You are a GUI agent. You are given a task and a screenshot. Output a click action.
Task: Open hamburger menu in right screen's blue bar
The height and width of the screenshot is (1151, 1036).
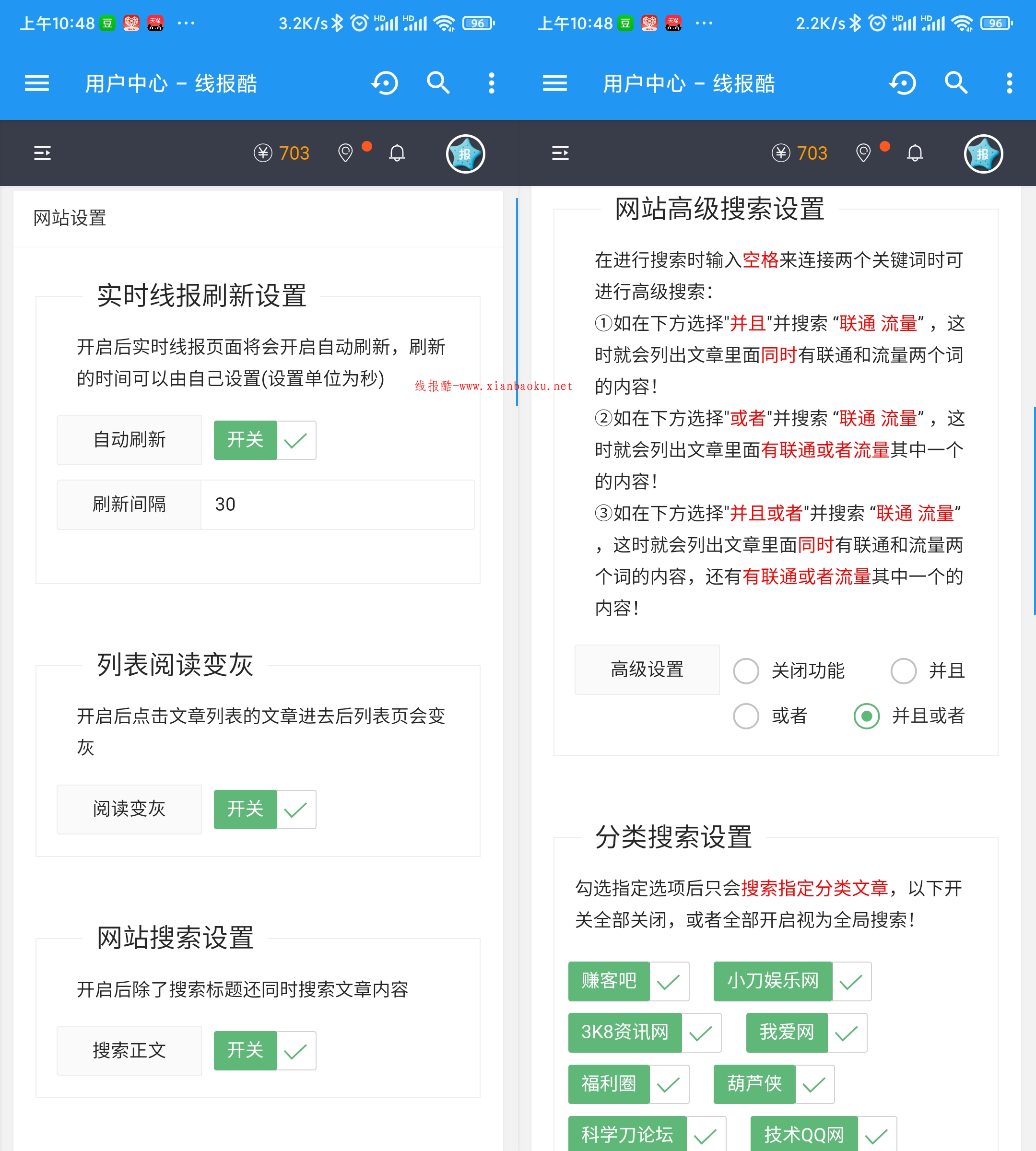555,83
